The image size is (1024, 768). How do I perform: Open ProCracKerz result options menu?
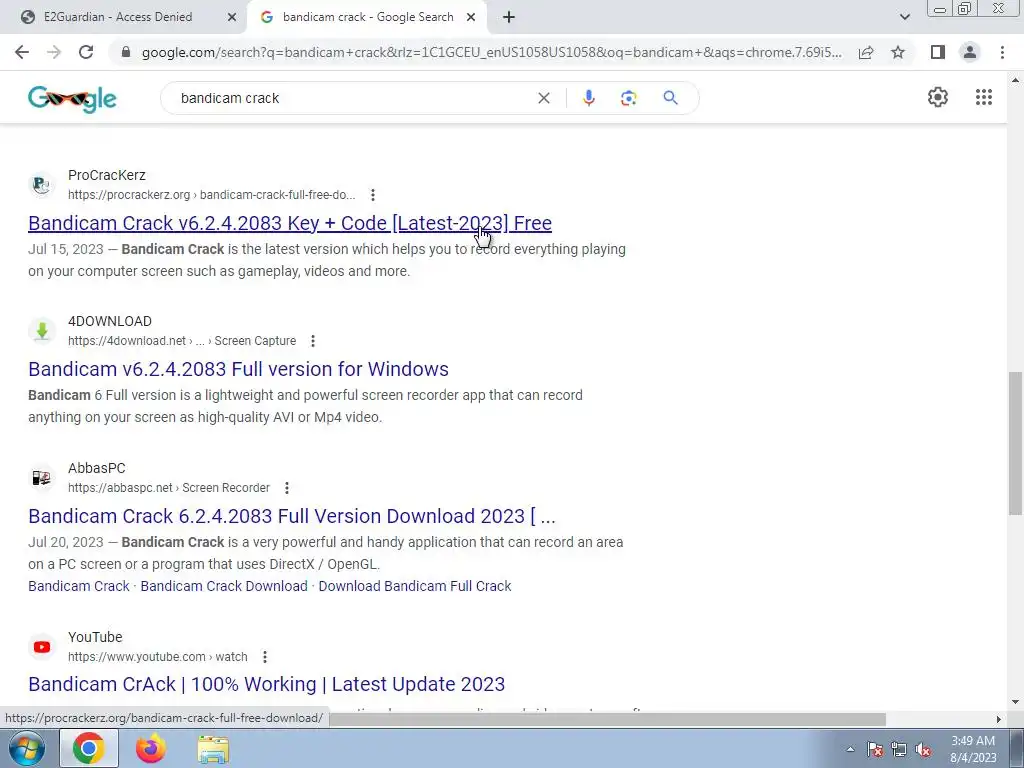click(372, 195)
